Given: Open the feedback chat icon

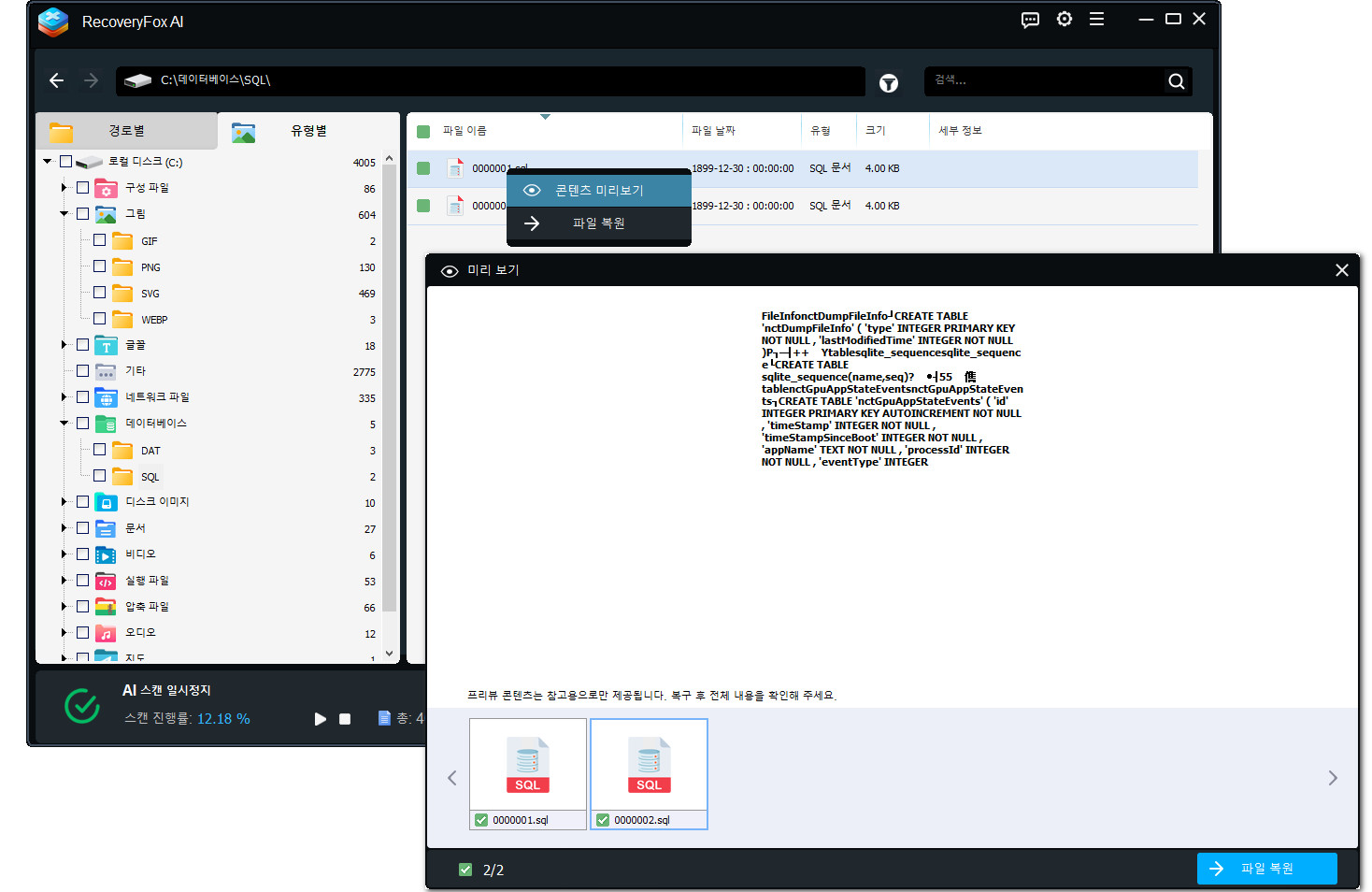Looking at the screenshot, I should coord(1030,20).
